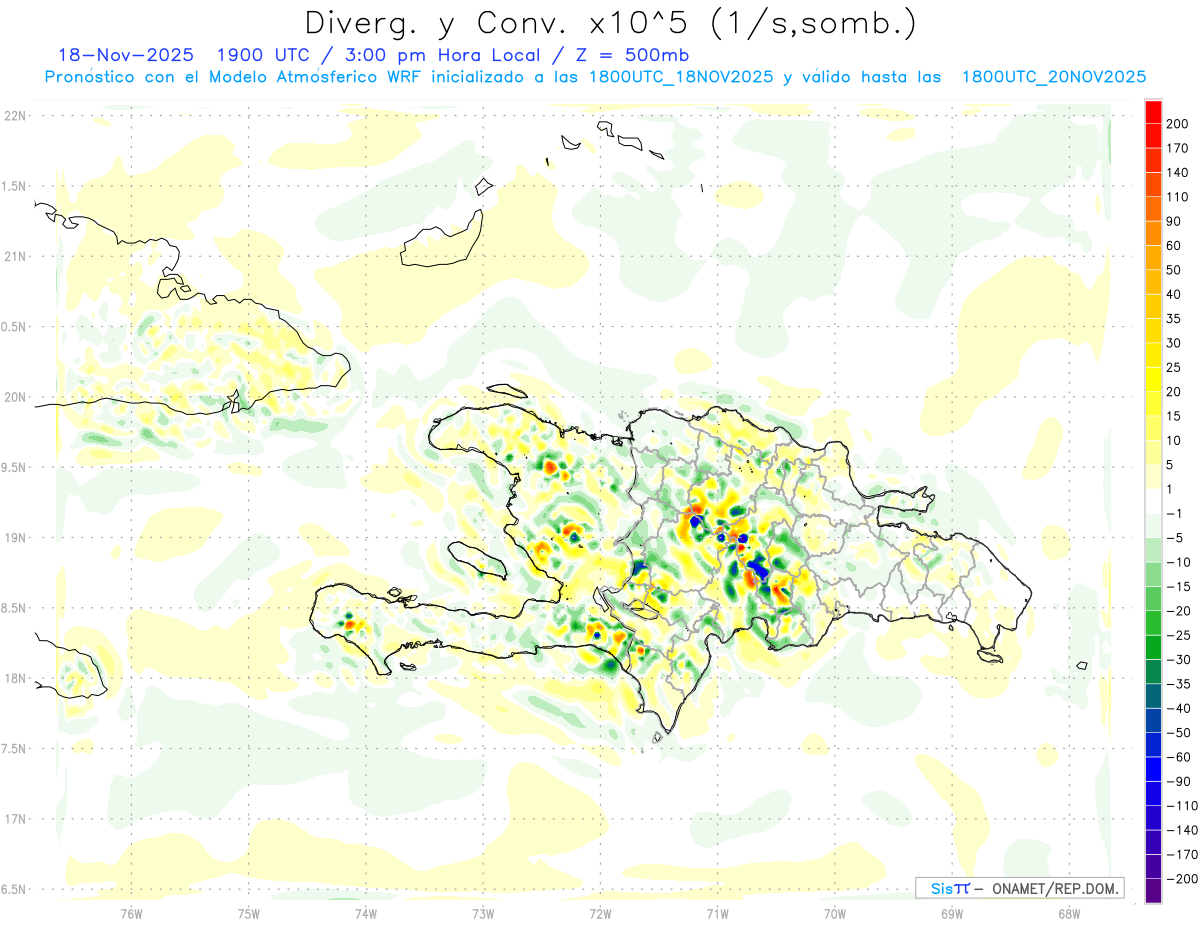This screenshot has width=1200, height=927.
Task: Click the '-20' color scale value
Action: [1178, 611]
